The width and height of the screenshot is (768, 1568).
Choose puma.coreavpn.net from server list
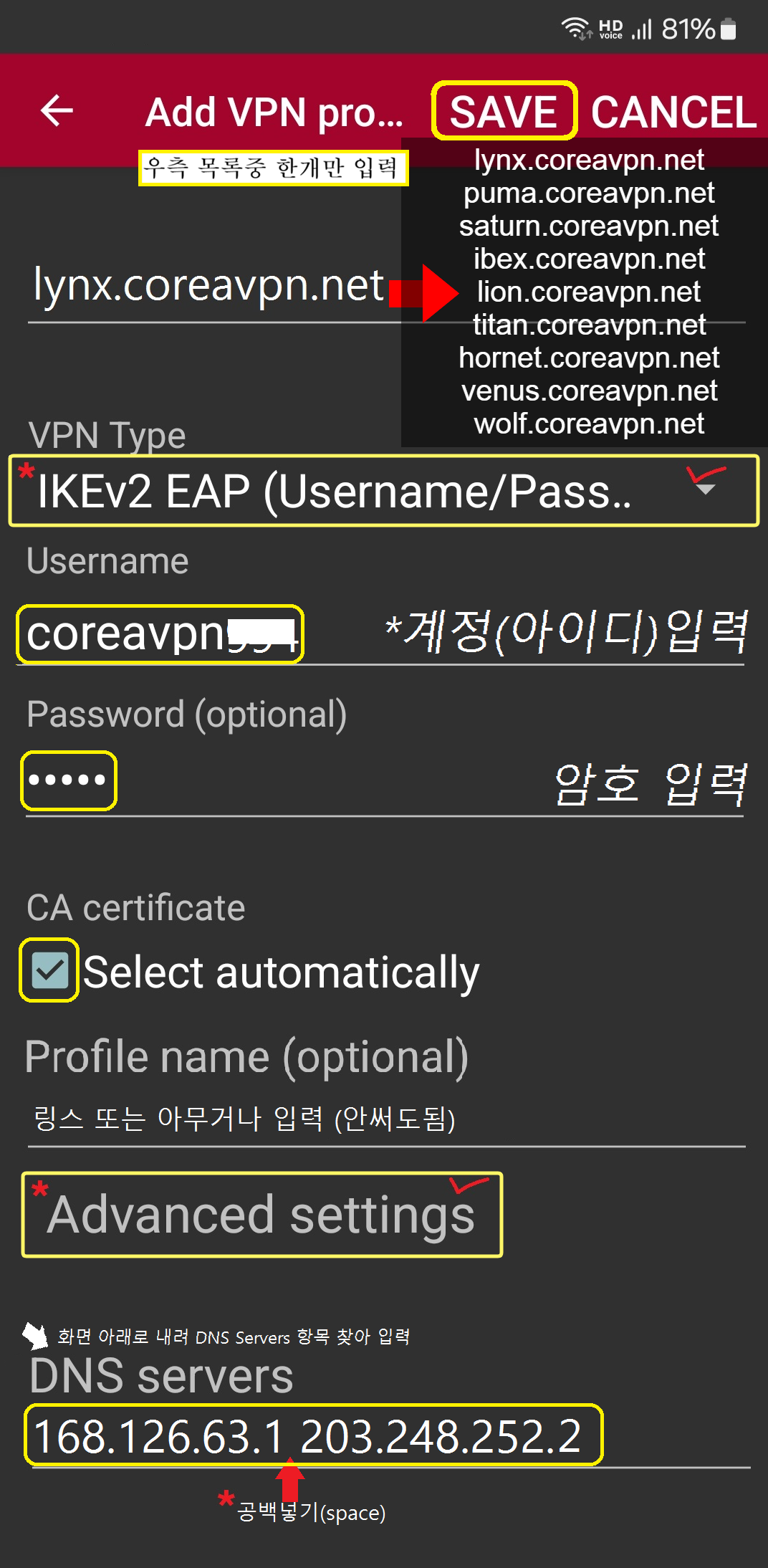point(589,193)
